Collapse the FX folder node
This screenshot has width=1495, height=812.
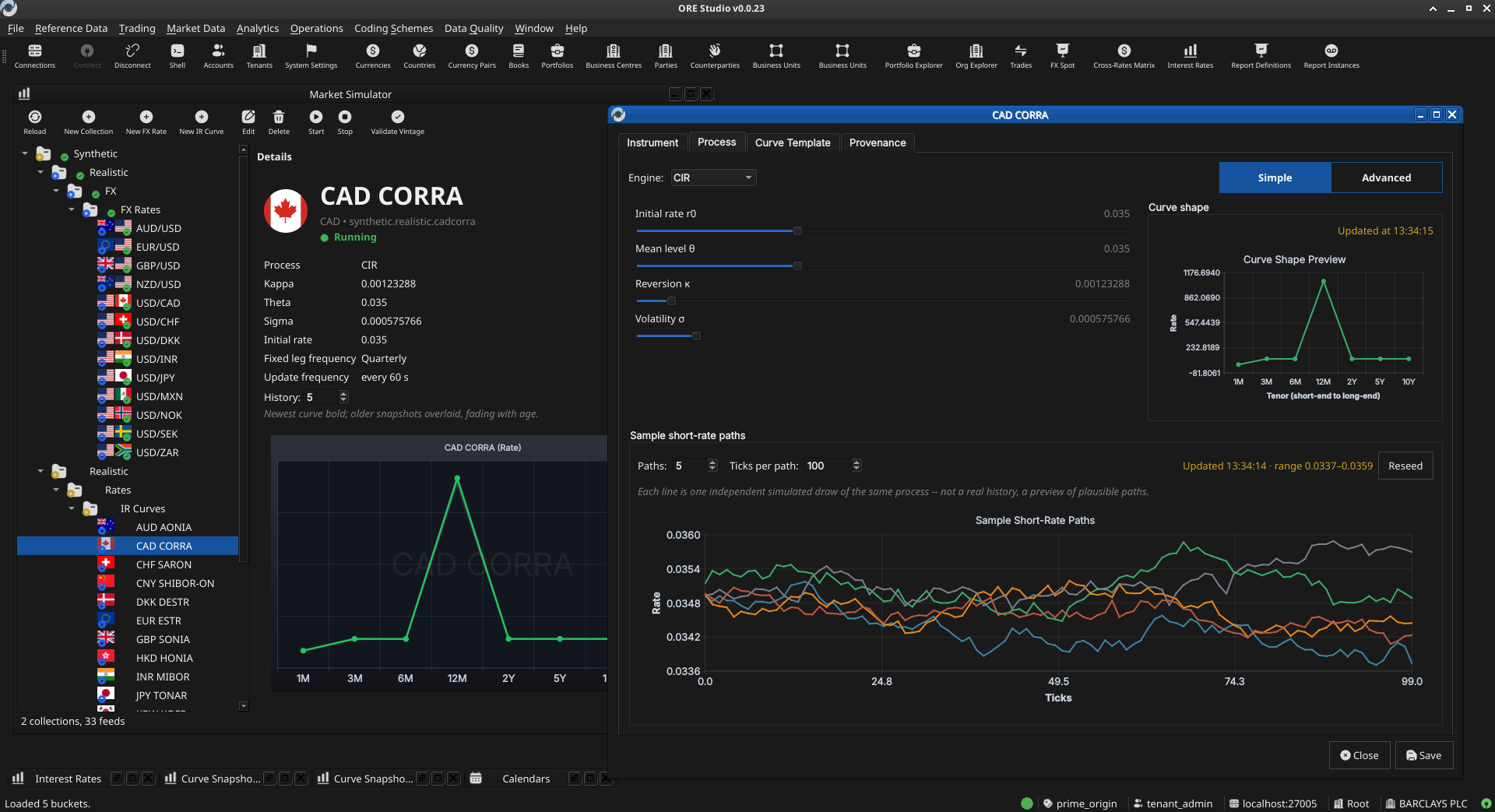56,191
